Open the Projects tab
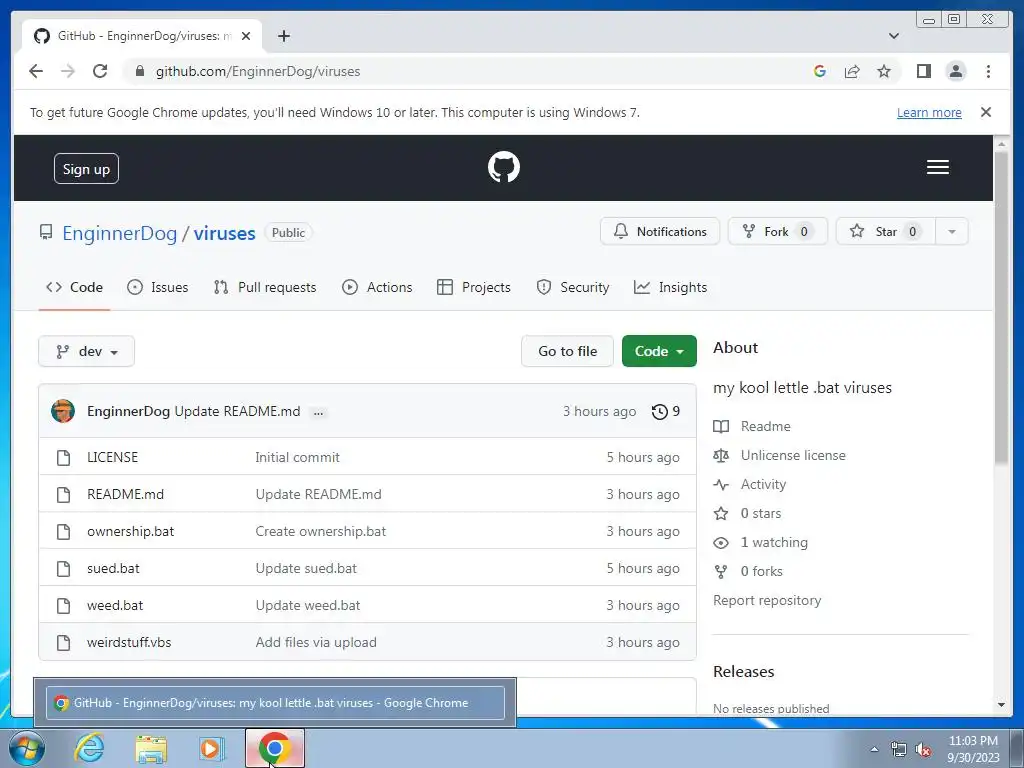 (473, 287)
